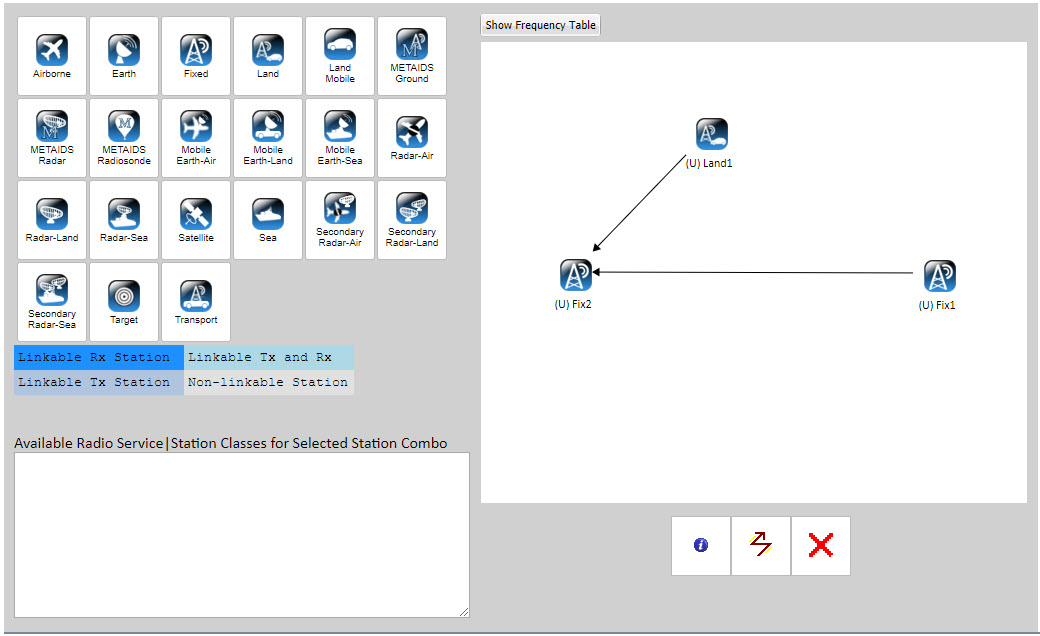
Task: Click the lightning link tool below the canvas
Action: (760, 545)
